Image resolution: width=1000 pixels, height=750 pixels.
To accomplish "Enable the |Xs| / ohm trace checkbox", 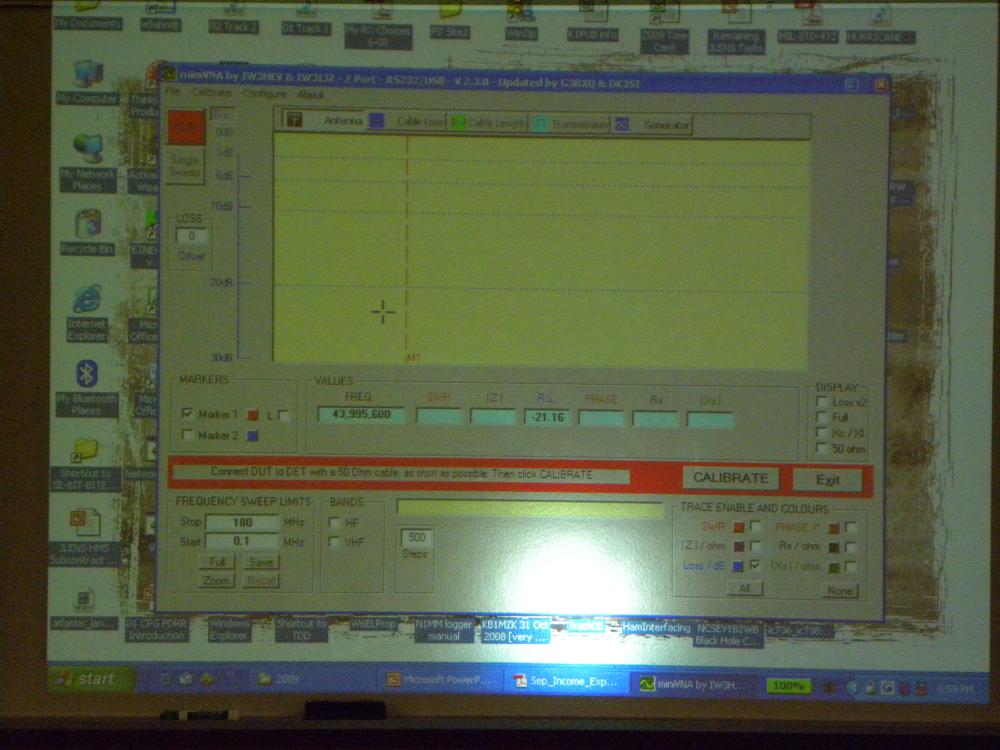I will click(850, 566).
